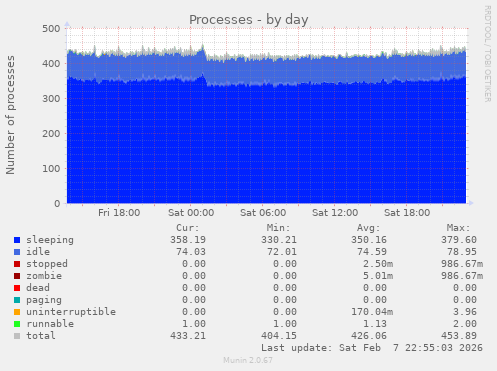Image resolution: width=497 pixels, height=371 pixels.
Task: Select the 'idle' legend label
Action: point(38,252)
